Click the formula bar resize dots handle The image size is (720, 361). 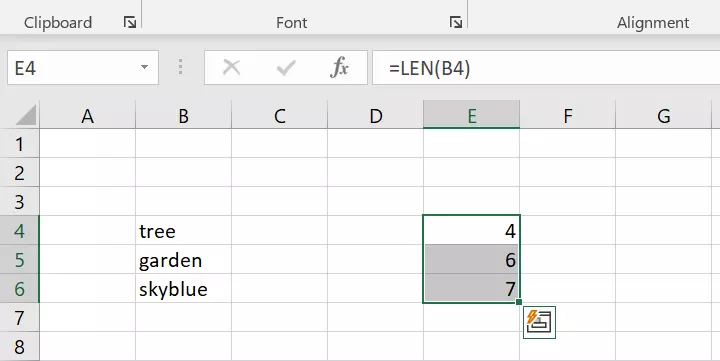[x=180, y=67]
